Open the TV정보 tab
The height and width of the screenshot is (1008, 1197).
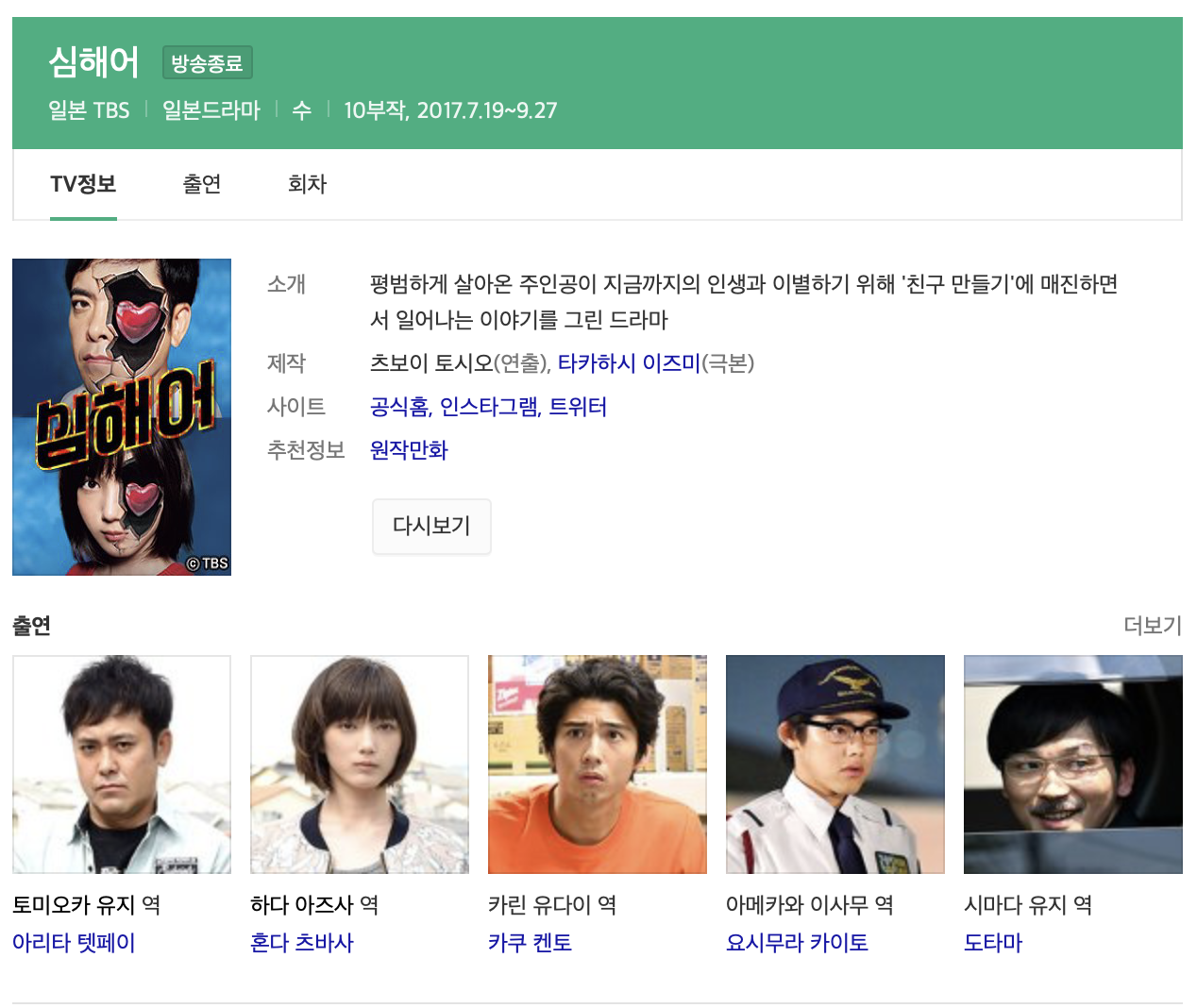(83, 184)
